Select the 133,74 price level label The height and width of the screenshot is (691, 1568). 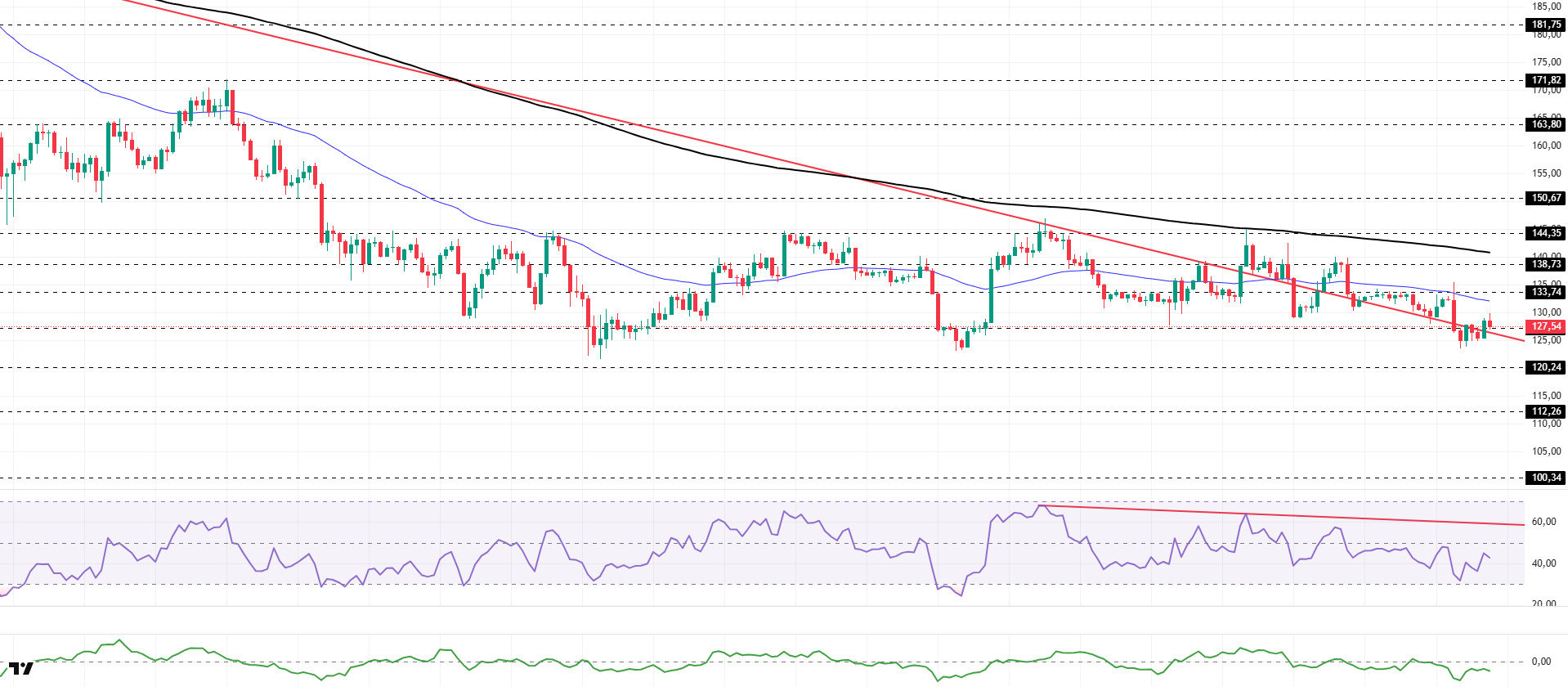tap(1545, 292)
